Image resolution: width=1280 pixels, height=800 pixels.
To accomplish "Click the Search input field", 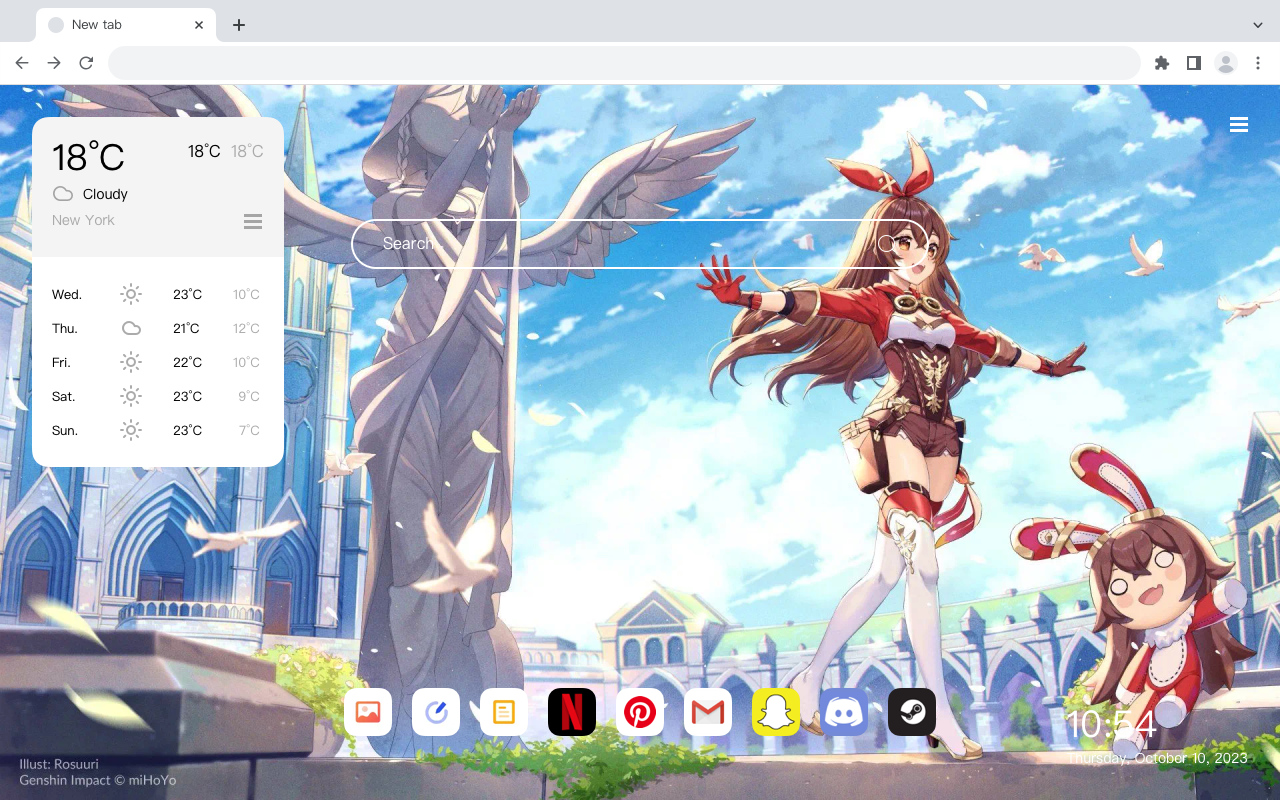I will pos(639,244).
